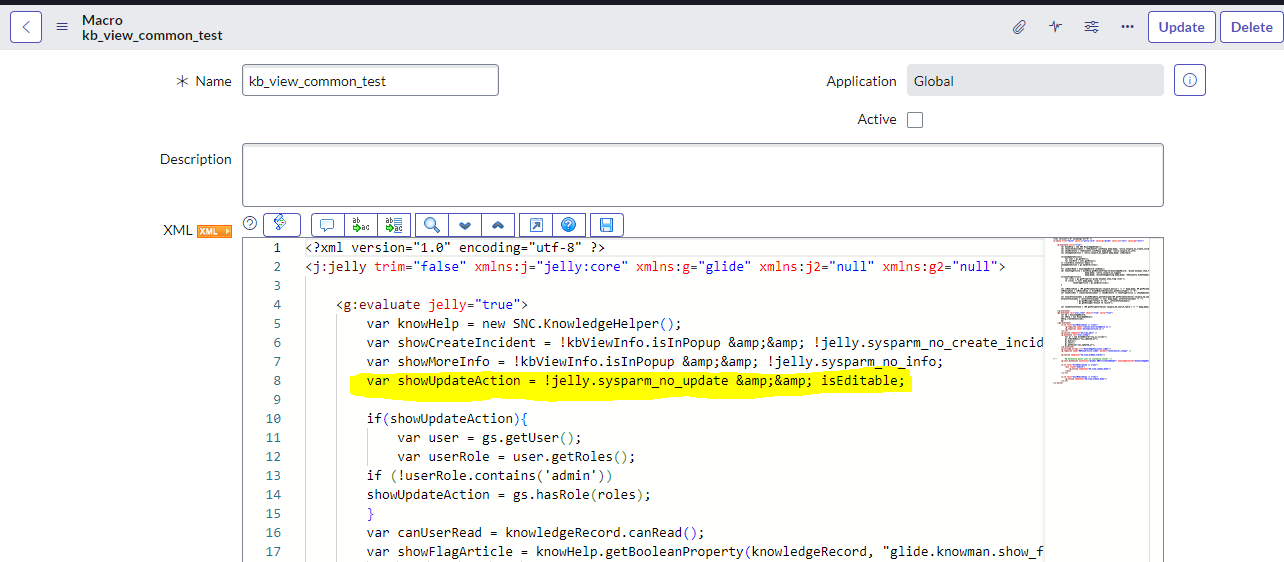
Task: Click line 'var knowHelp = new SNC.KnowledgeHelper();'
Action: [x=523, y=324]
